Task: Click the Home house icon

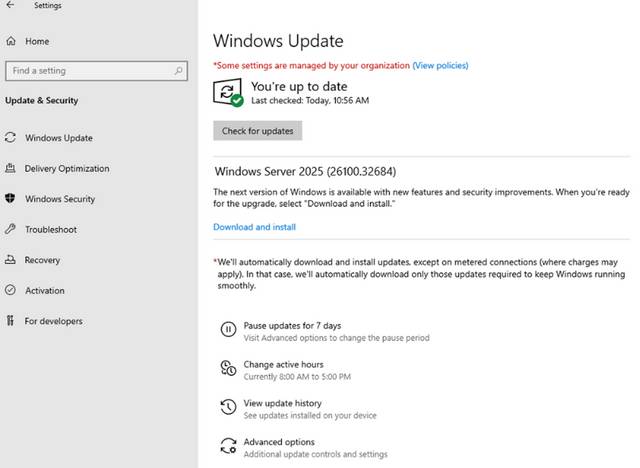Action: (x=11, y=41)
